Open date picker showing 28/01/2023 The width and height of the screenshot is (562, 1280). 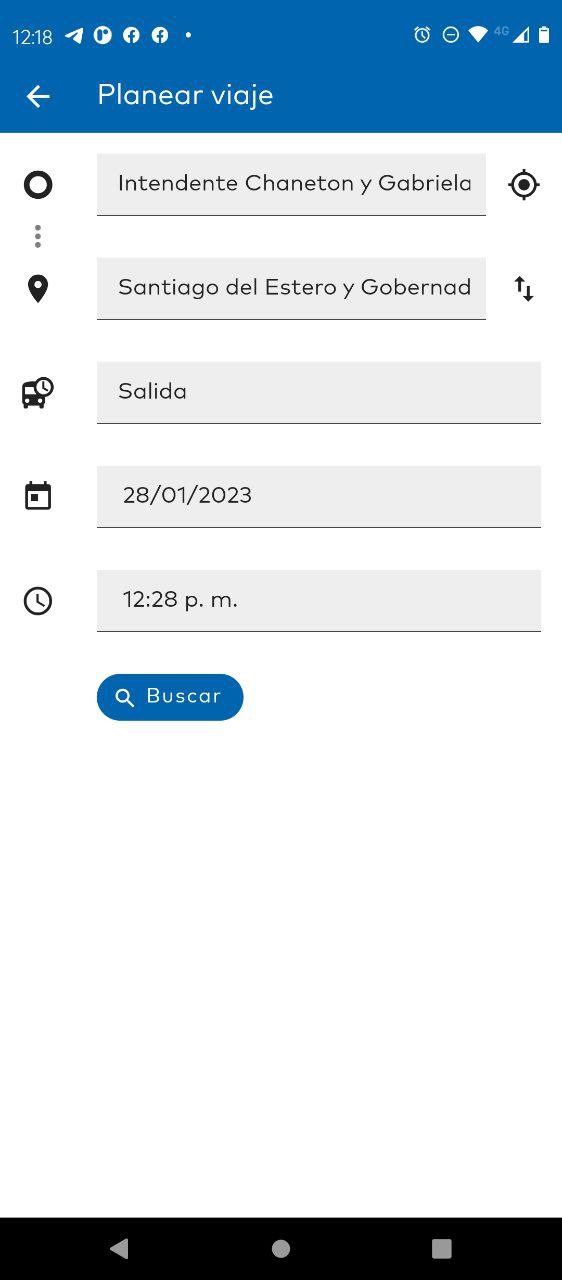(x=319, y=496)
